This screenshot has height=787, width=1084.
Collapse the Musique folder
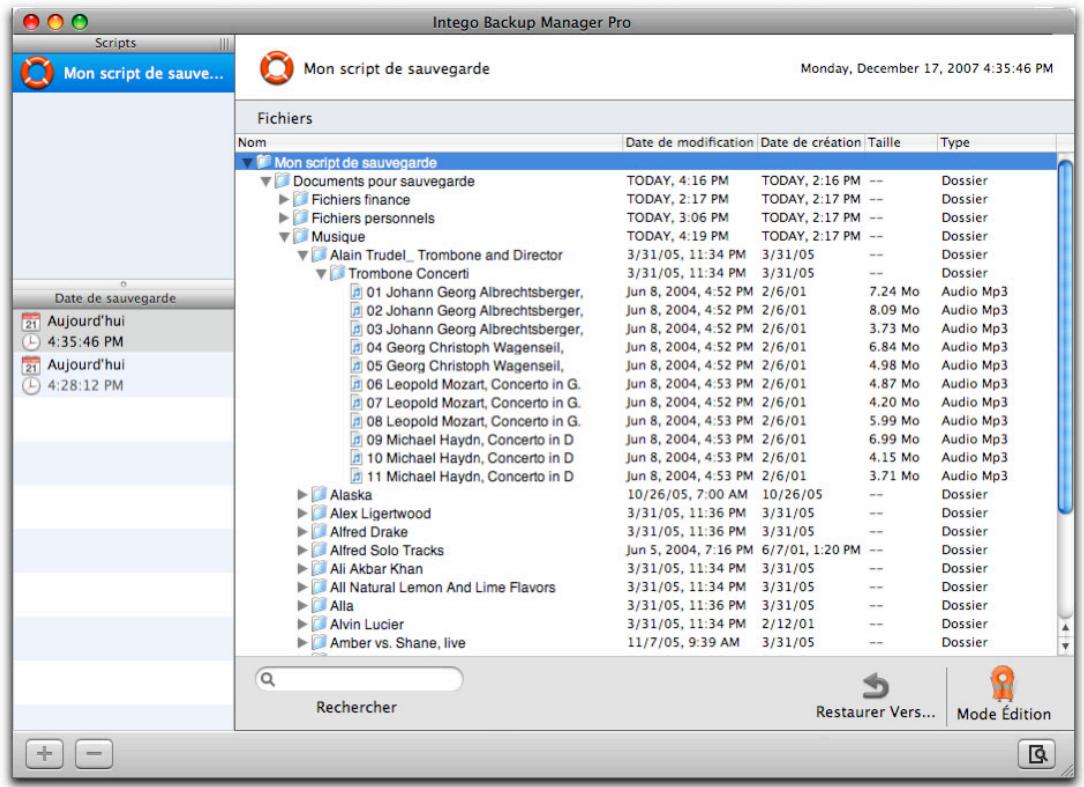point(284,237)
